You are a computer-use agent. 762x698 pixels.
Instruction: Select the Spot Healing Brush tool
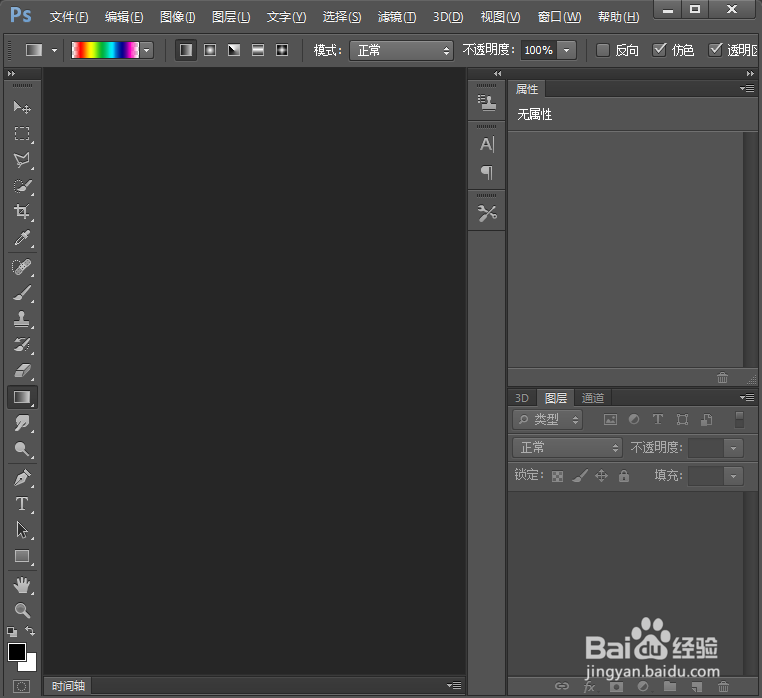tap(22, 267)
